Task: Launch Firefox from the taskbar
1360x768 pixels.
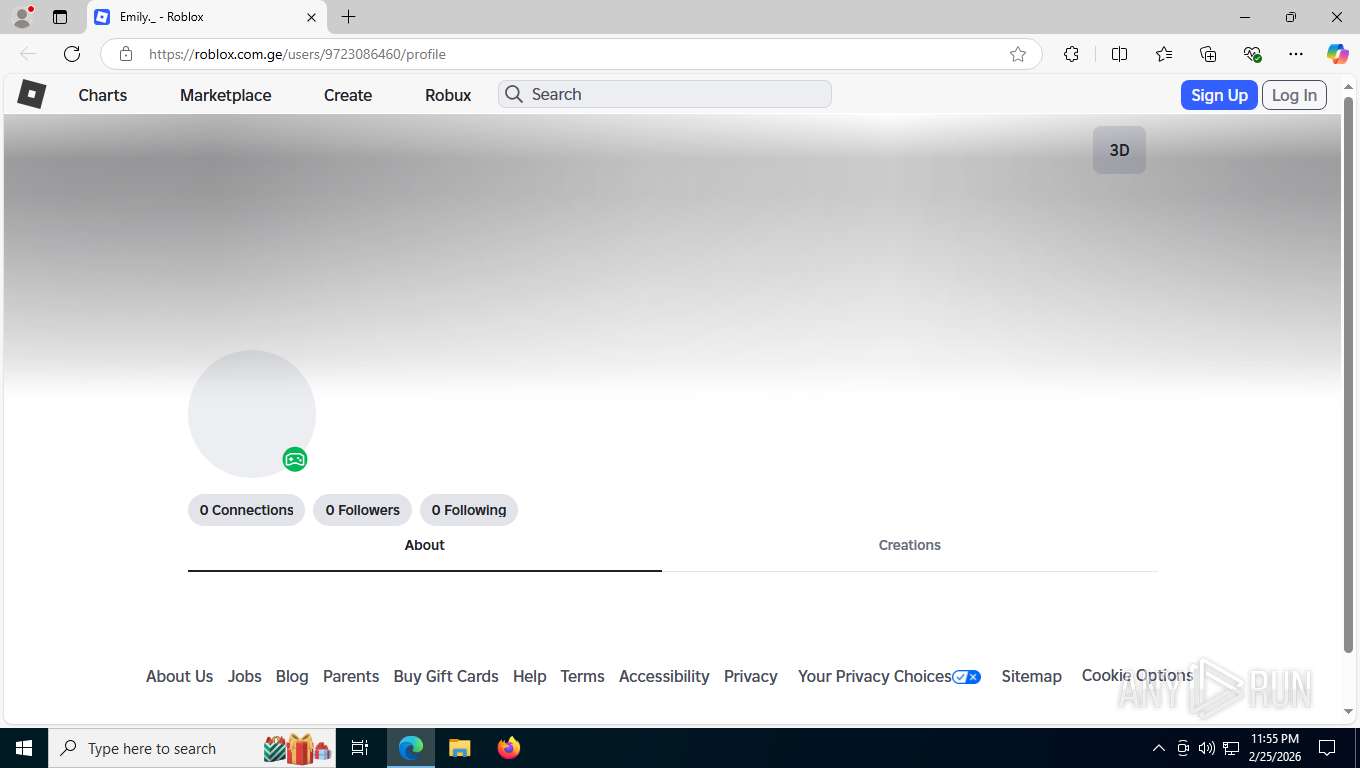Action: [509, 748]
